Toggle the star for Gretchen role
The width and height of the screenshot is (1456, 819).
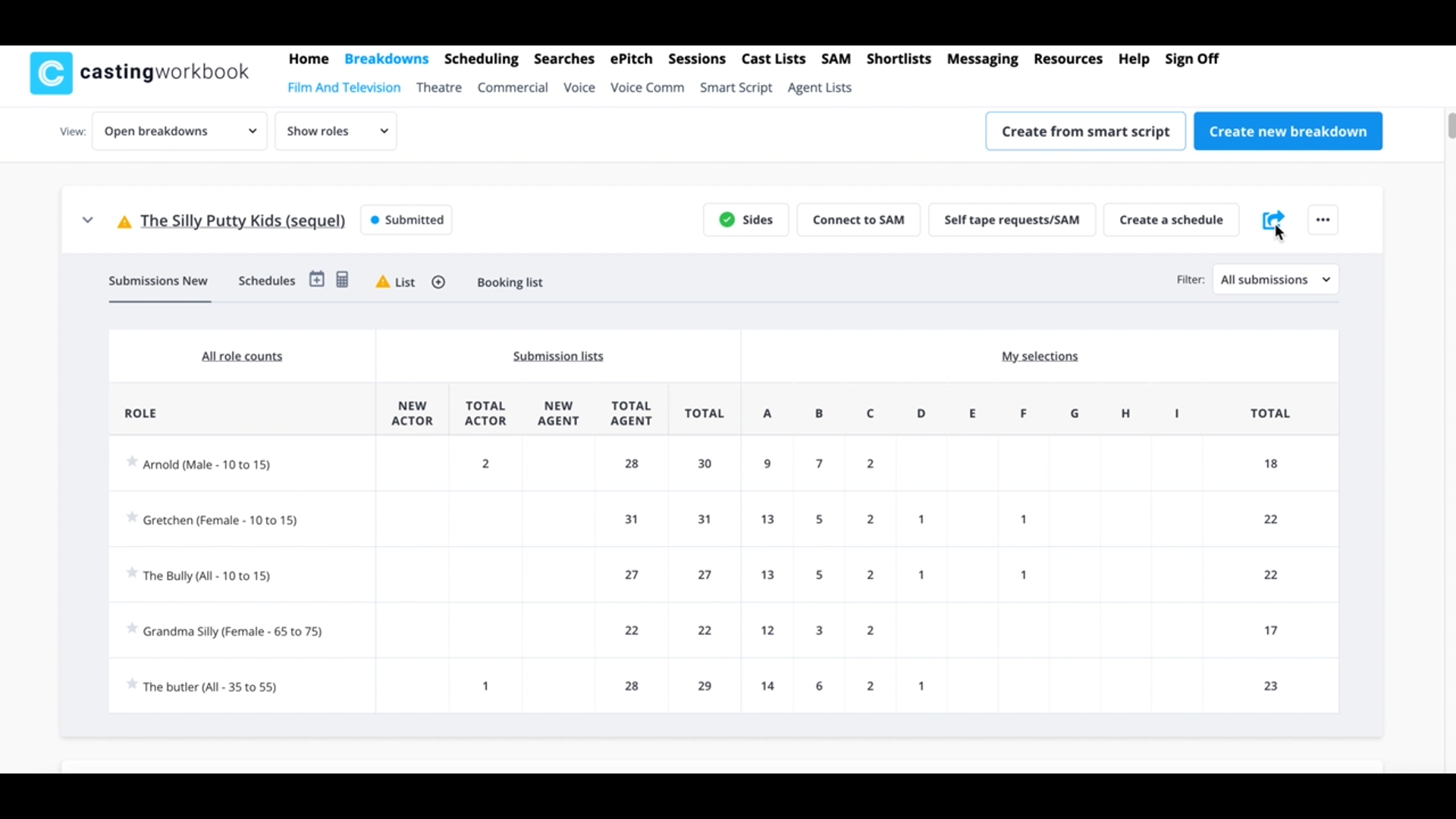click(x=132, y=518)
